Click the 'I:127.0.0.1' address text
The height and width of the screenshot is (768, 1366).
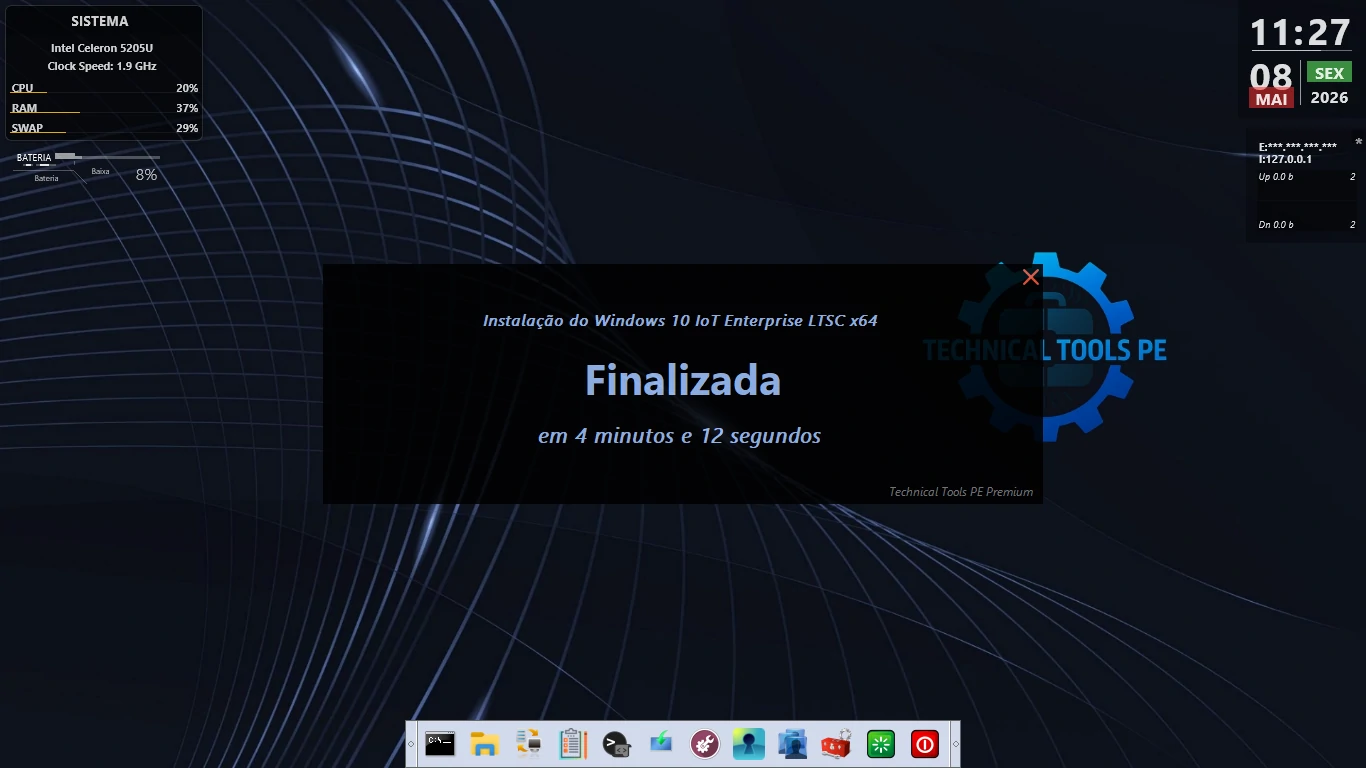1285,159
